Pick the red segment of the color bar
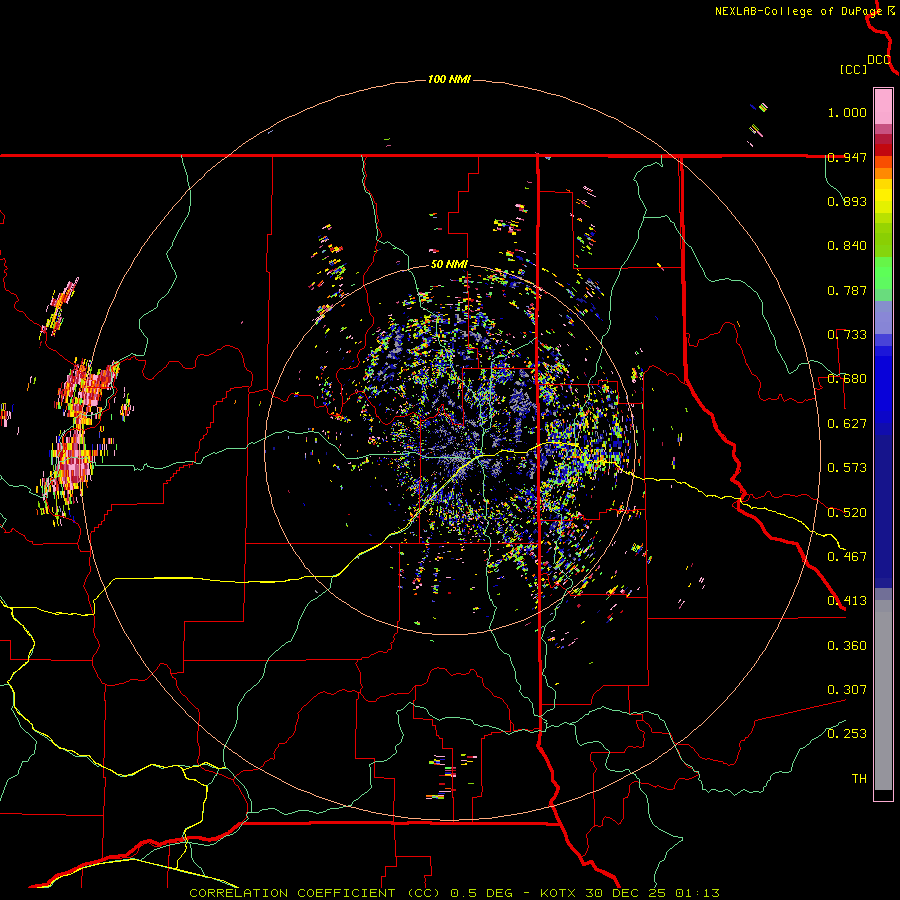The image size is (900, 900). click(x=883, y=150)
